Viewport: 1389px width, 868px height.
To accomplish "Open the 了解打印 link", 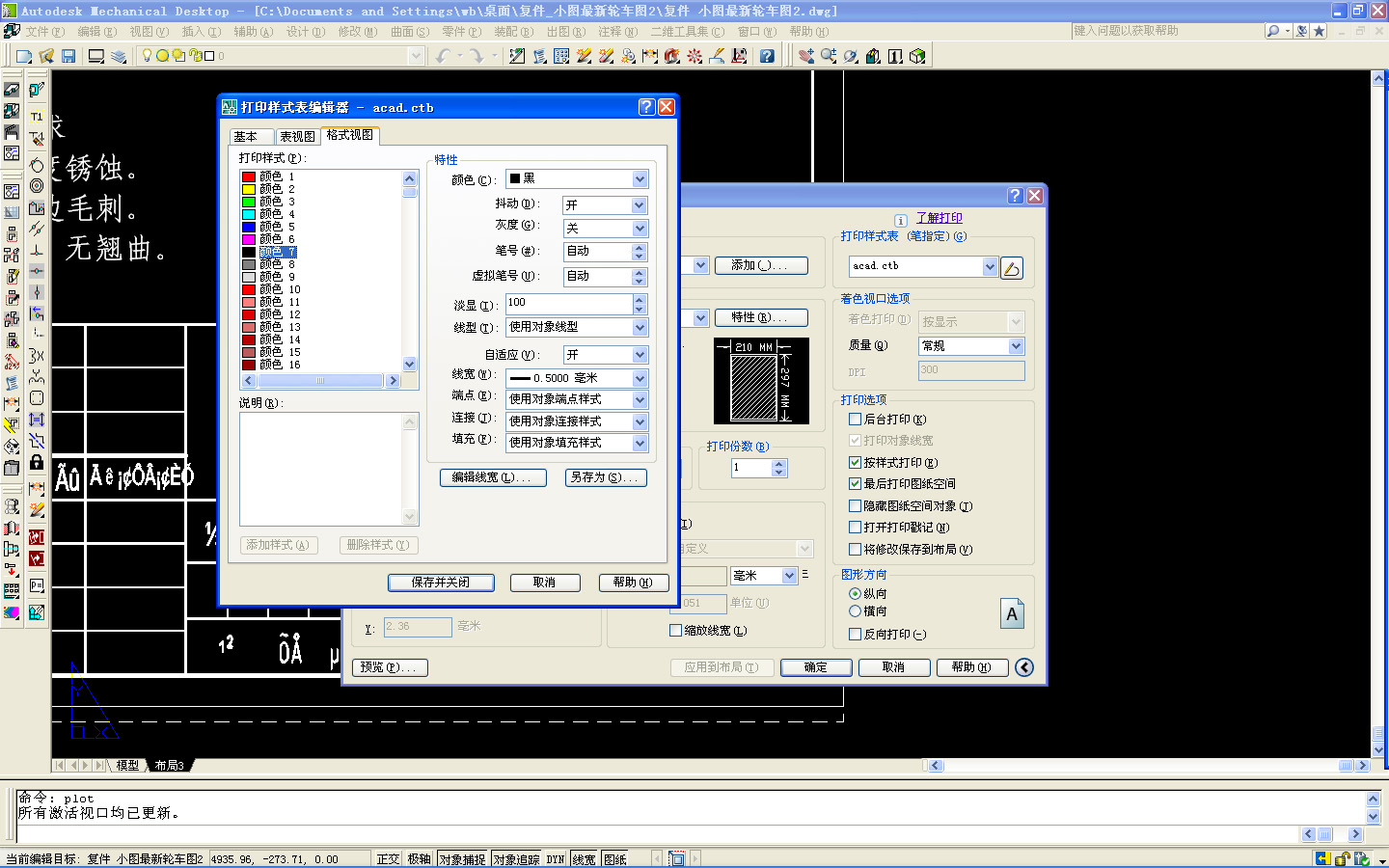I will click(939, 219).
